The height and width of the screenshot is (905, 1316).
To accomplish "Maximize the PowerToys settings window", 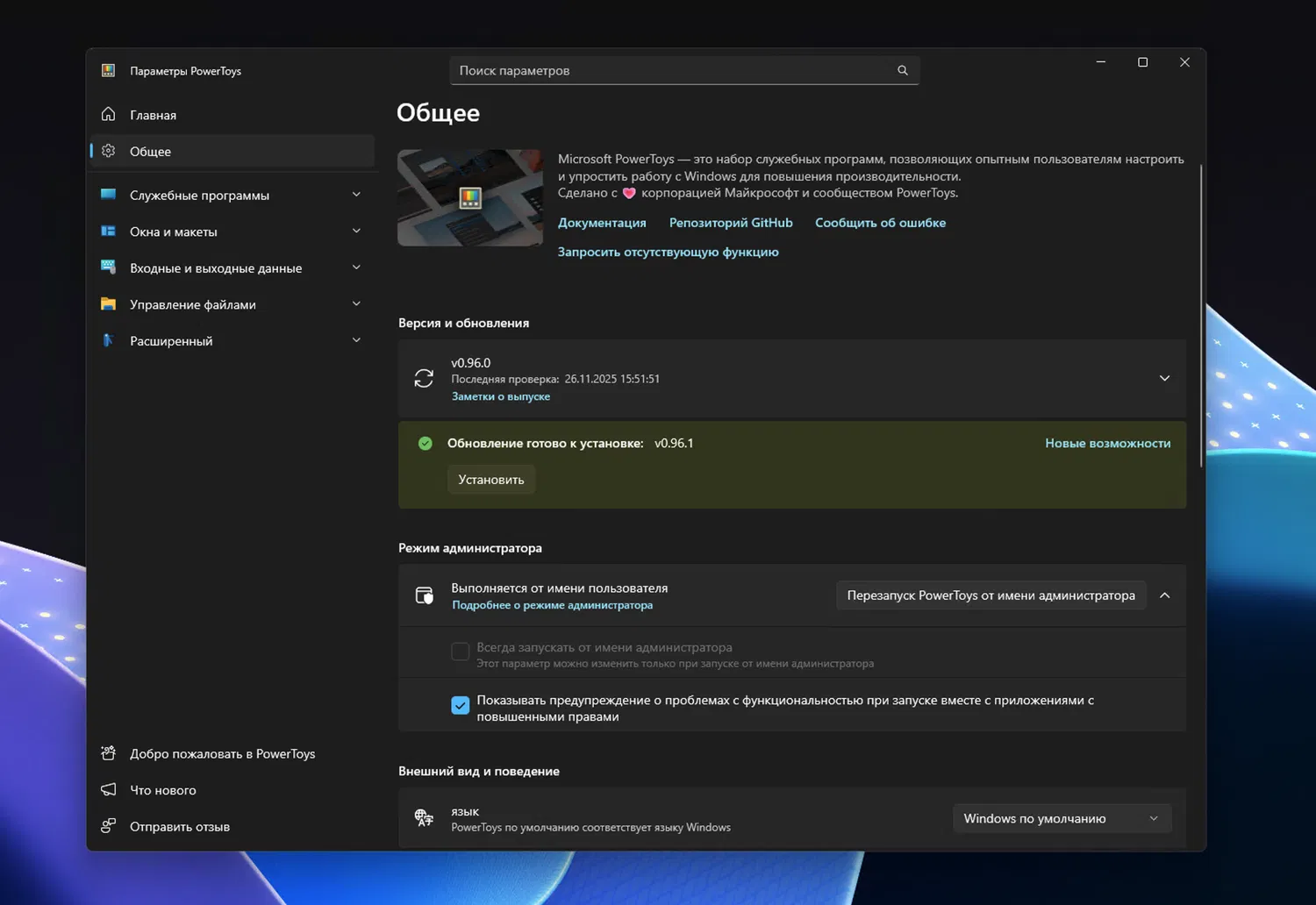I will (1142, 62).
